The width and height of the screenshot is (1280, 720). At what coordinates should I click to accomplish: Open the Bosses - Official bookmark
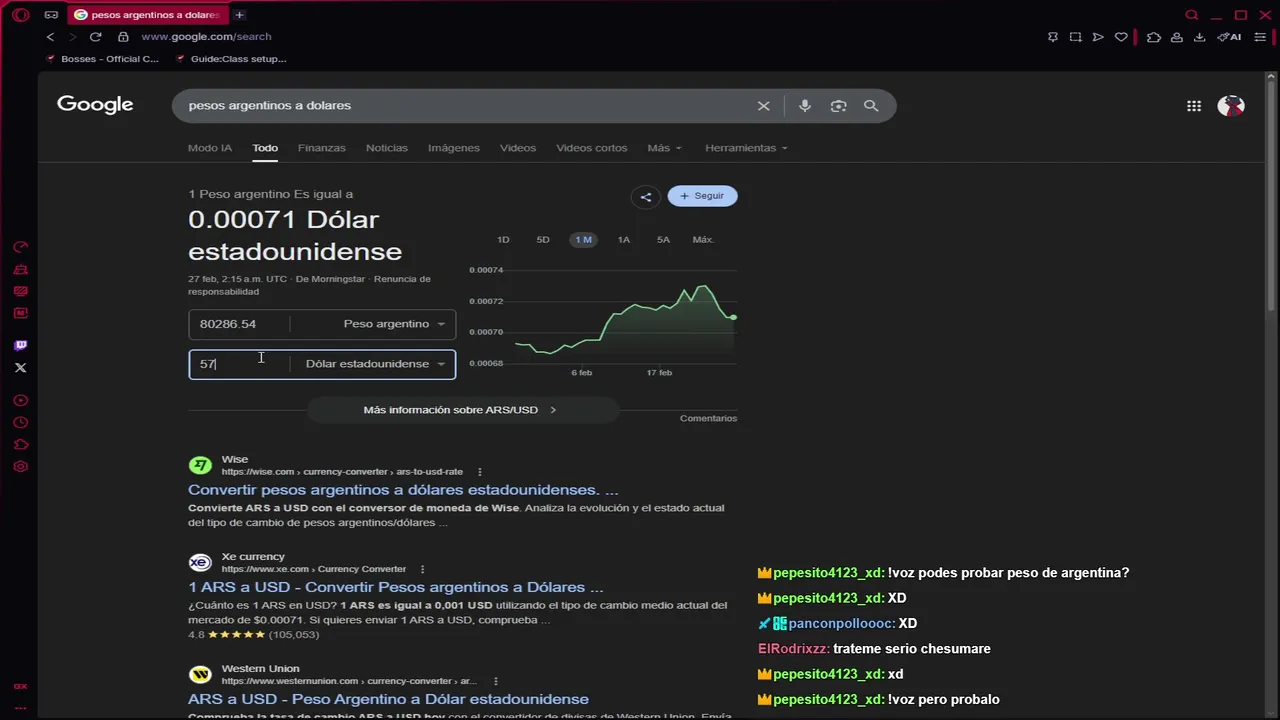pos(102,59)
